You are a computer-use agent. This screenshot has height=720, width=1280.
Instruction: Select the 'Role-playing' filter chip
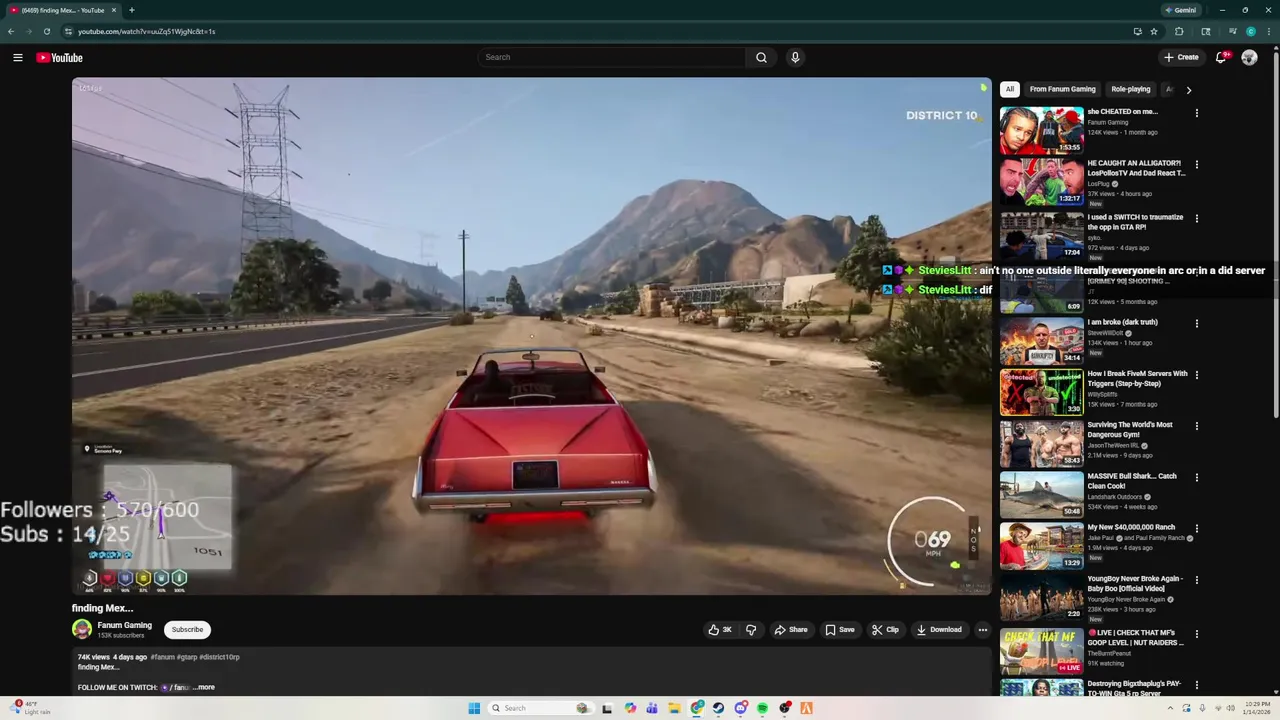point(1131,89)
